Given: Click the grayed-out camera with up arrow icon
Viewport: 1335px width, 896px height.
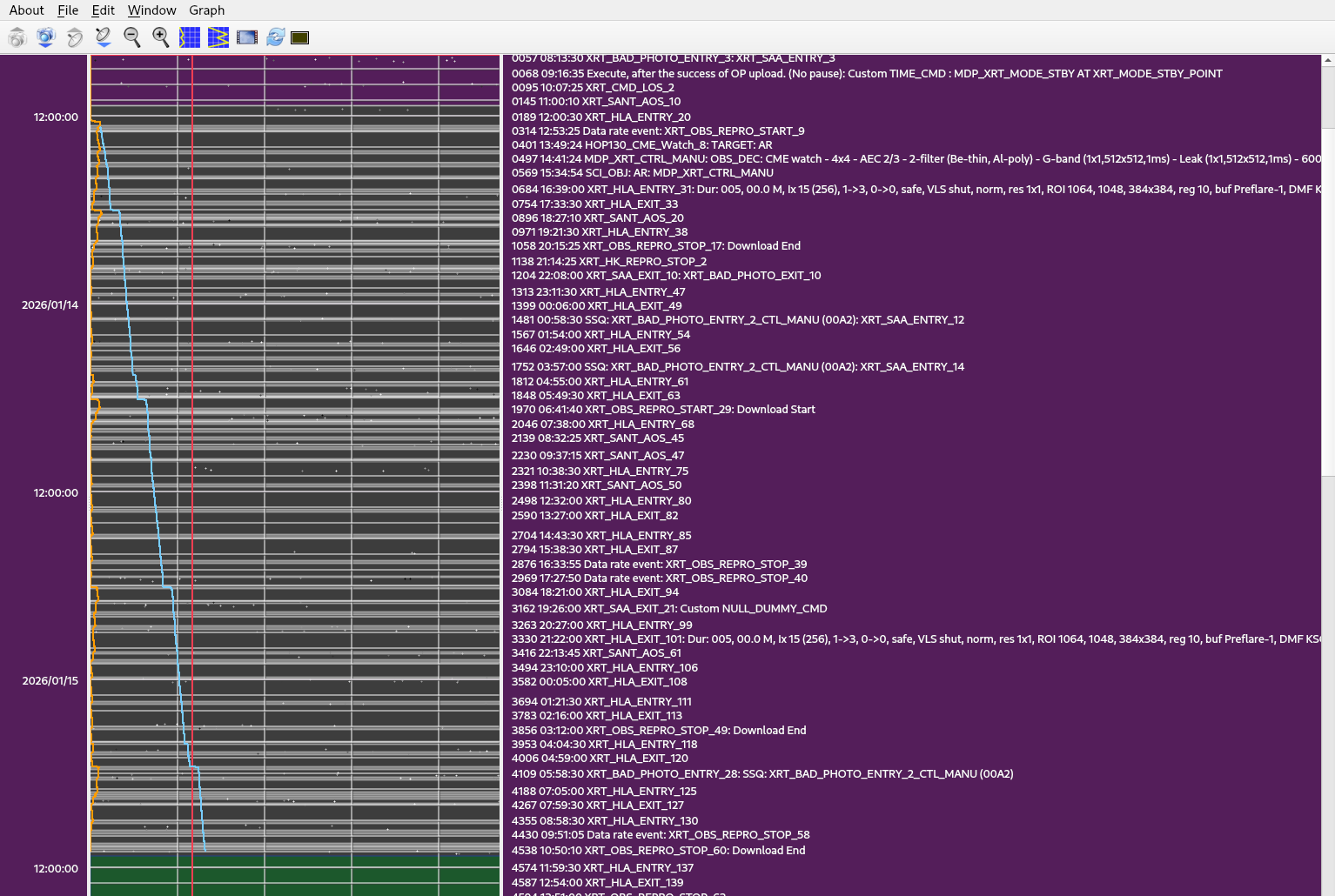Looking at the screenshot, I should (x=17, y=37).
